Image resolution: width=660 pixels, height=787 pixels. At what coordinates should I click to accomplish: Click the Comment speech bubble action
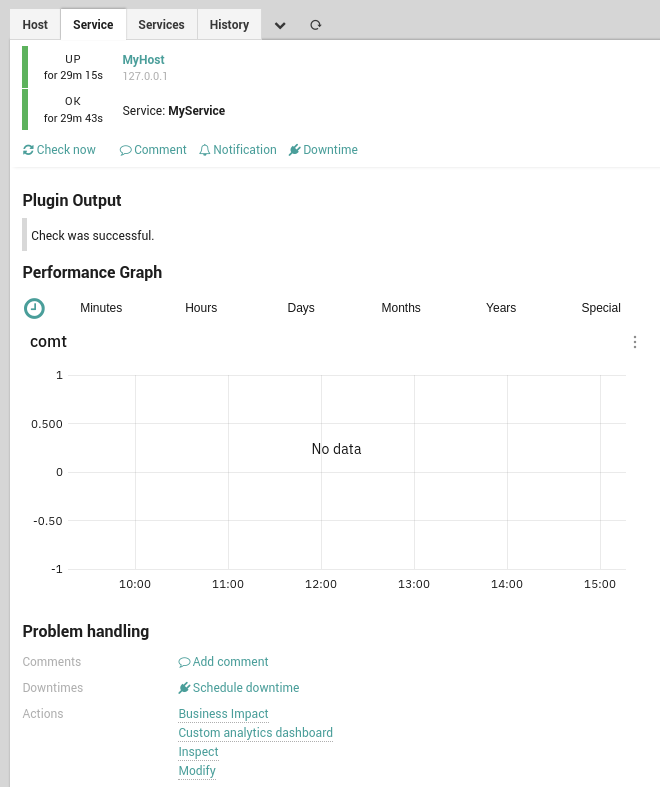153,150
